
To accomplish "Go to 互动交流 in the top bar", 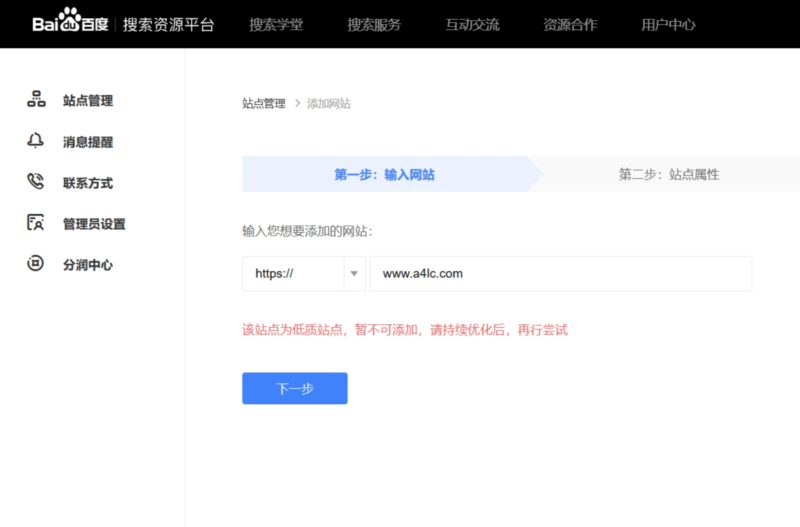I will point(472,24).
